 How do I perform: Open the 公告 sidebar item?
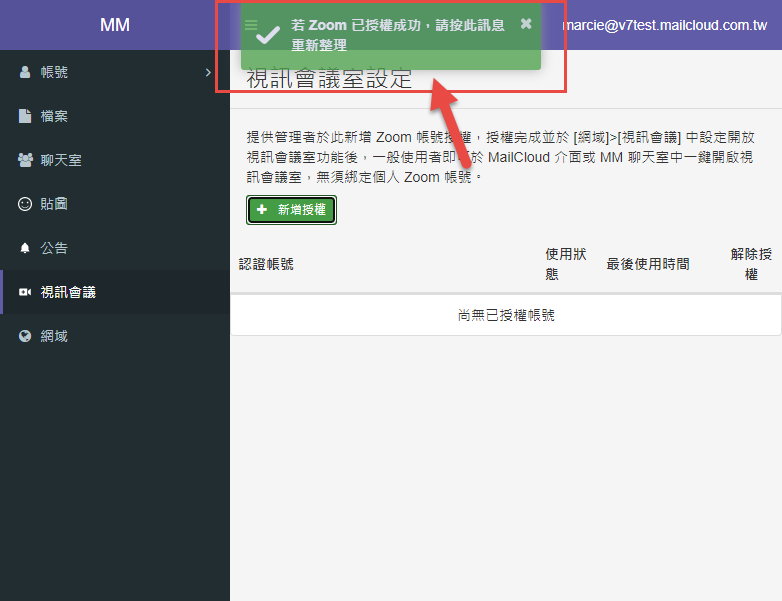[115, 248]
